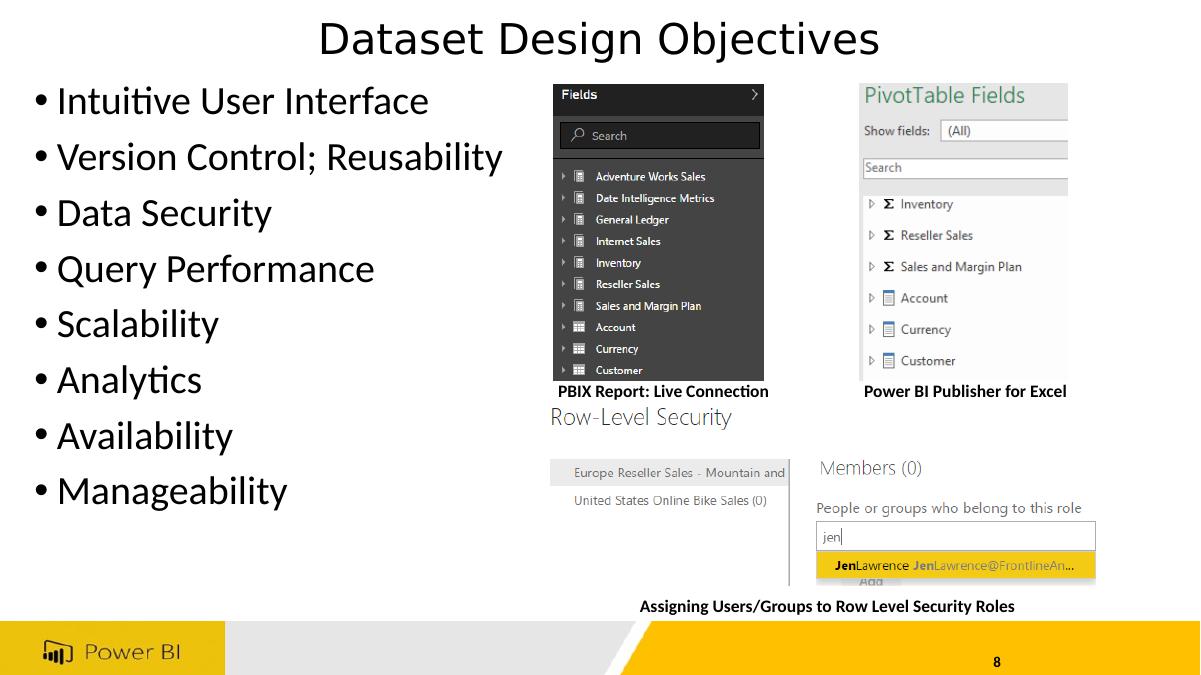Click table icon beside Account in Fields pane
1201x675 pixels.
pyautogui.click(x=579, y=327)
